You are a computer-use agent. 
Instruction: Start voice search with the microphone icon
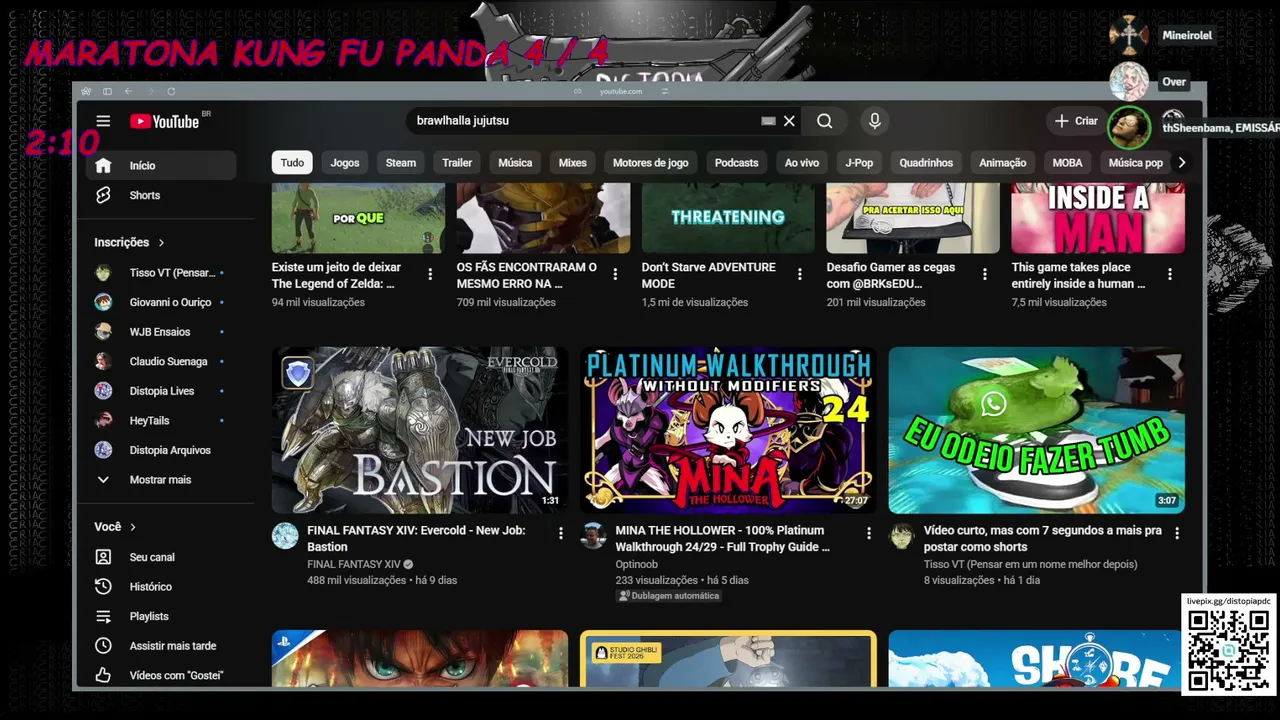[875, 121]
